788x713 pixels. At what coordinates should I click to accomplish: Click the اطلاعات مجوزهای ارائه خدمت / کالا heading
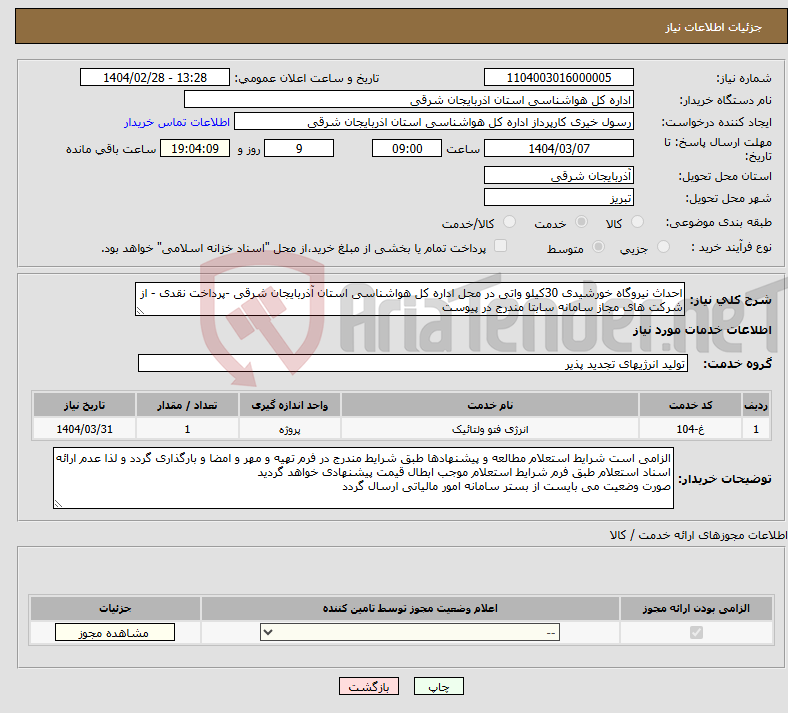(x=698, y=535)
